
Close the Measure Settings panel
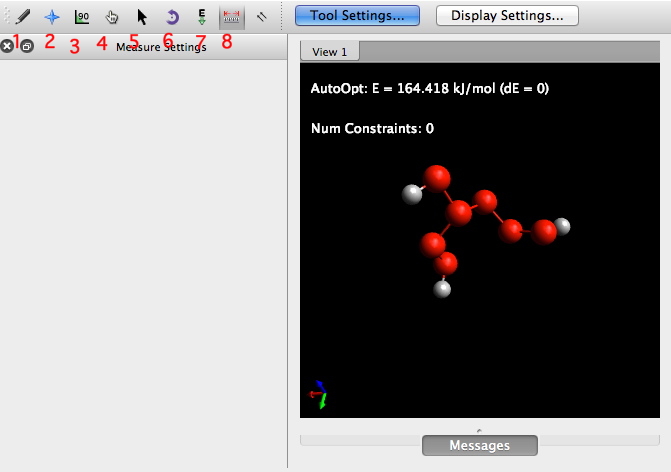click(x=7, y=46)
